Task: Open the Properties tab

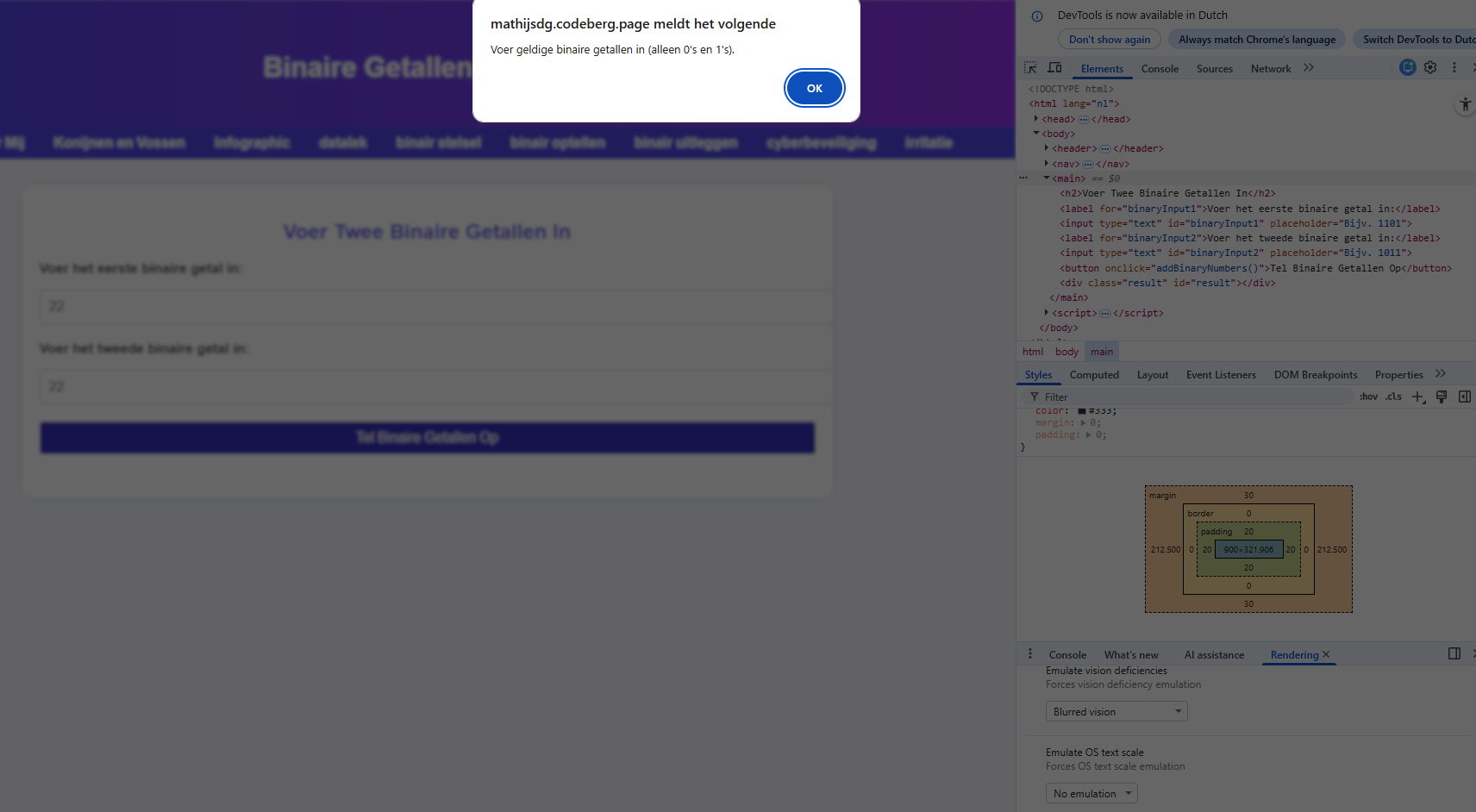Action: pyautogui.click(x=1398, y=374)
